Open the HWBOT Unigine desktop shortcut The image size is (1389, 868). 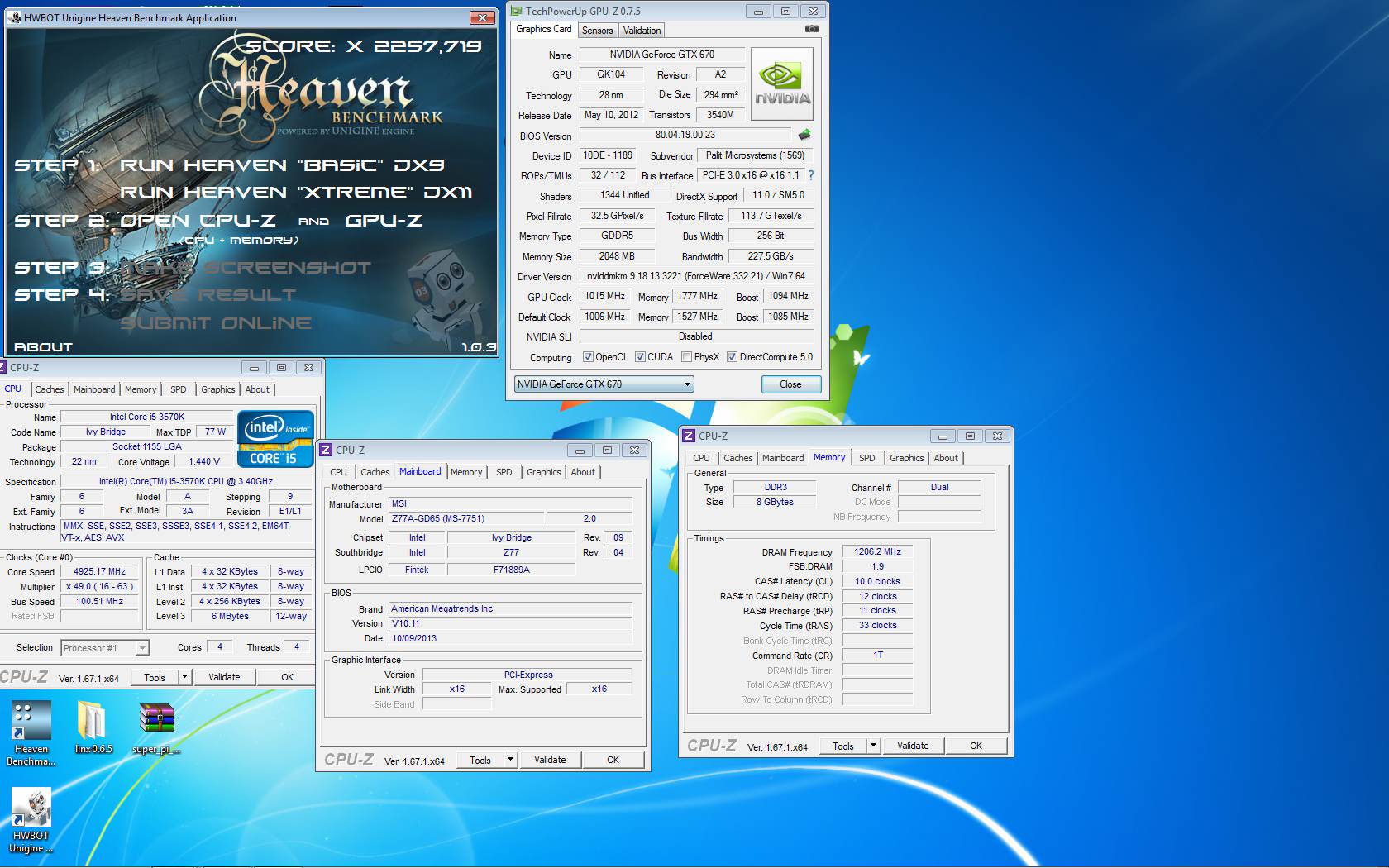tap(31, 820)
